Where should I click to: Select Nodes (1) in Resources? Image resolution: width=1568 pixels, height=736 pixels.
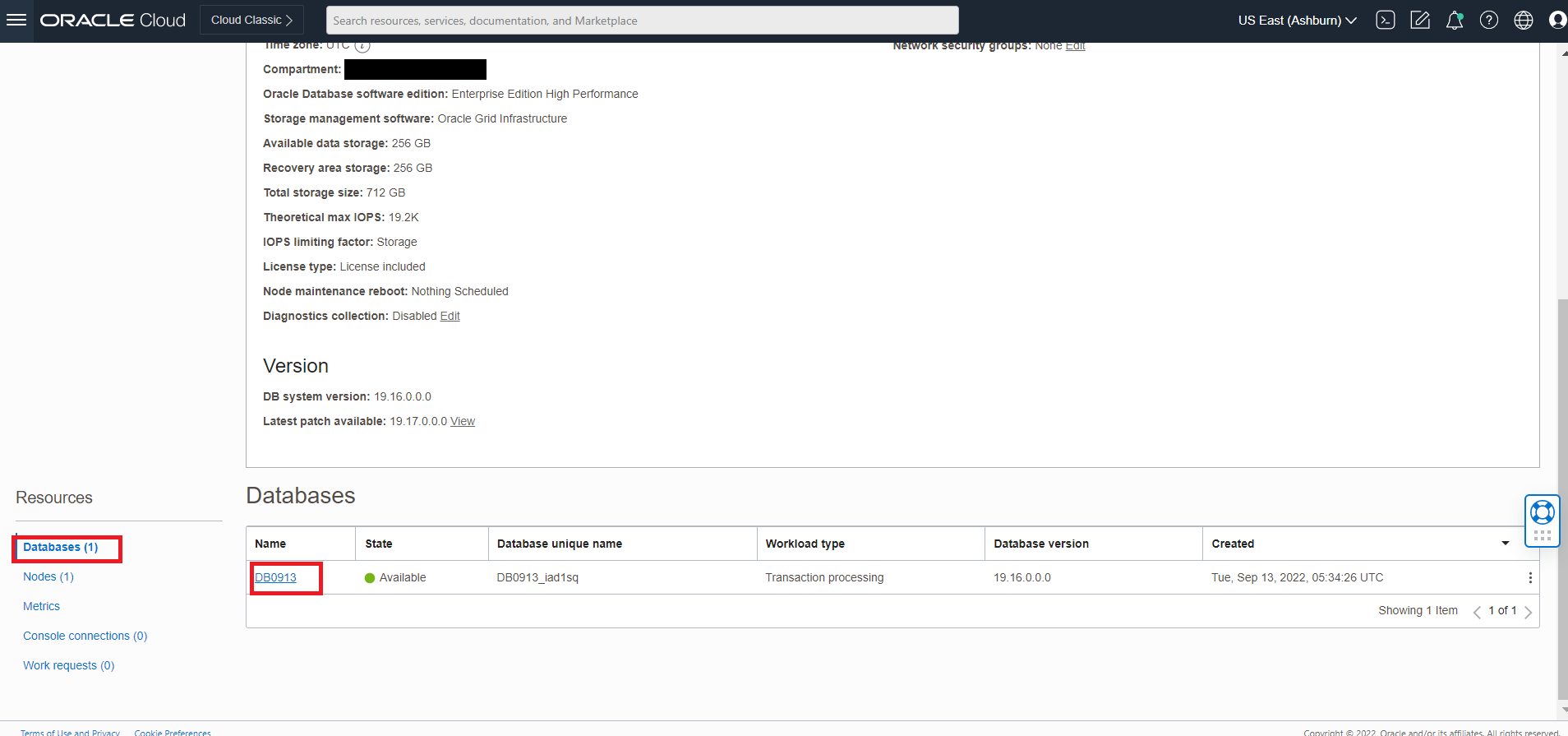point(48,576)
